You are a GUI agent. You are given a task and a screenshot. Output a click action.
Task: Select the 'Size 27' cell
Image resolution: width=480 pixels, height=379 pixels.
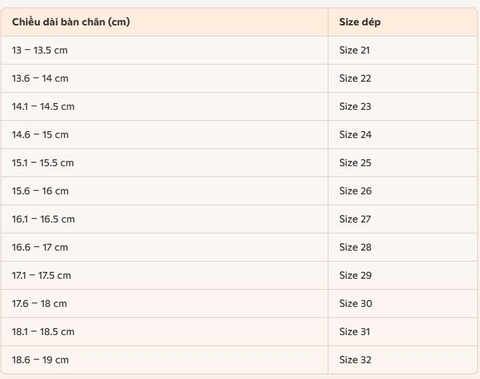(x=403, y=219)
